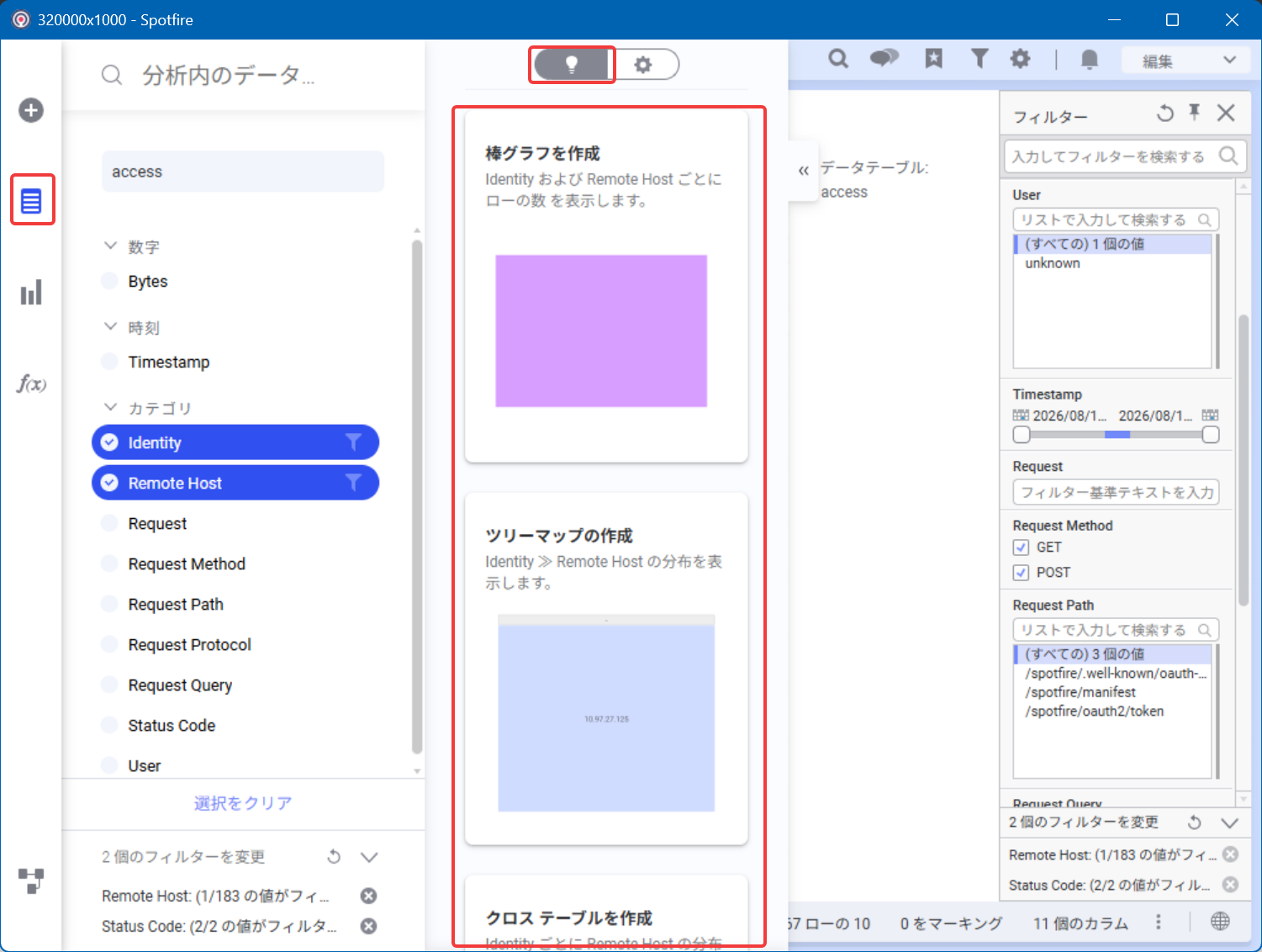Pin the フィルター panel
Image resolution: width=1262 pixels, height=952 pixels.
click(x=1195, y=112)
